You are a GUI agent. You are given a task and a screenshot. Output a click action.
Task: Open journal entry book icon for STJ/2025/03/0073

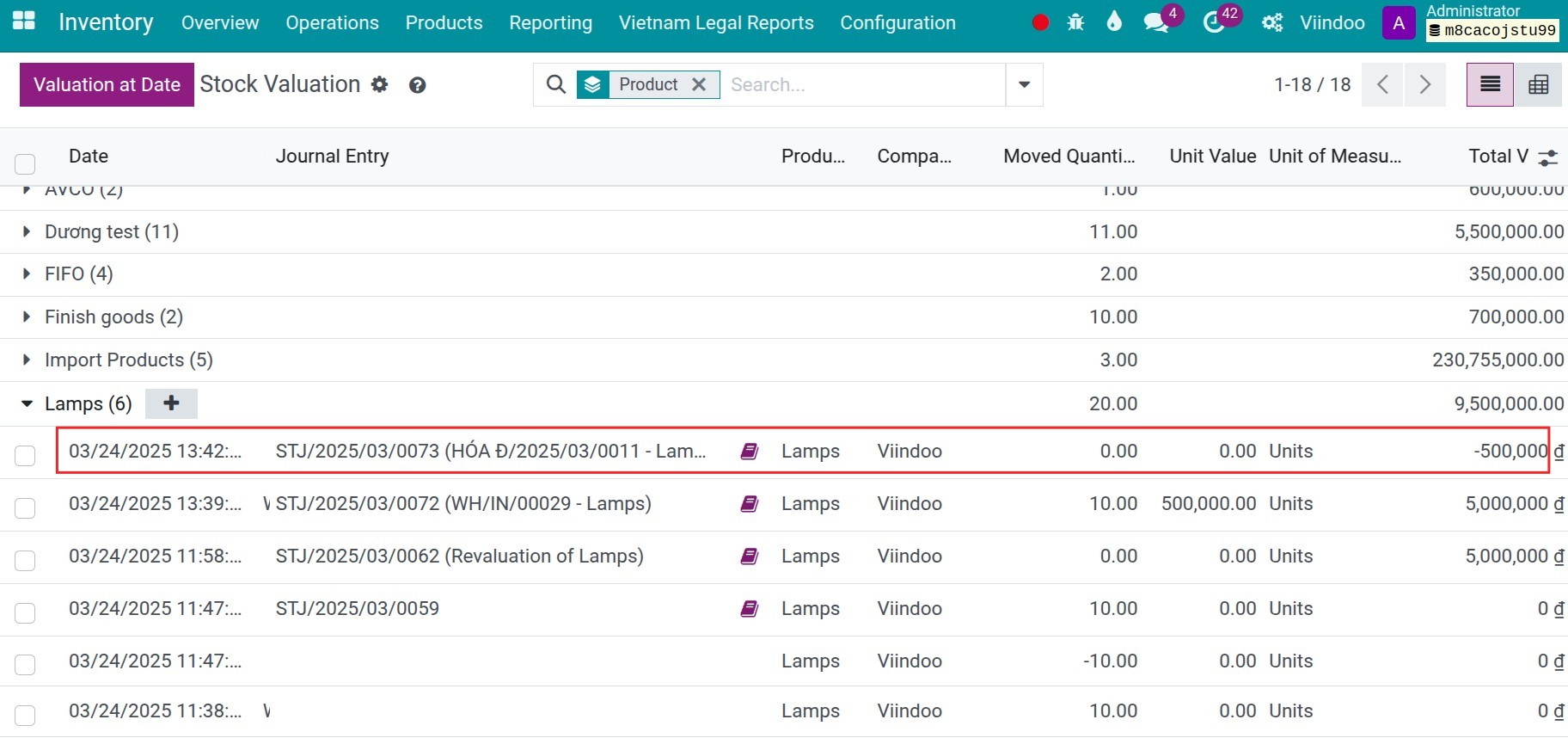tap(750, 451)
